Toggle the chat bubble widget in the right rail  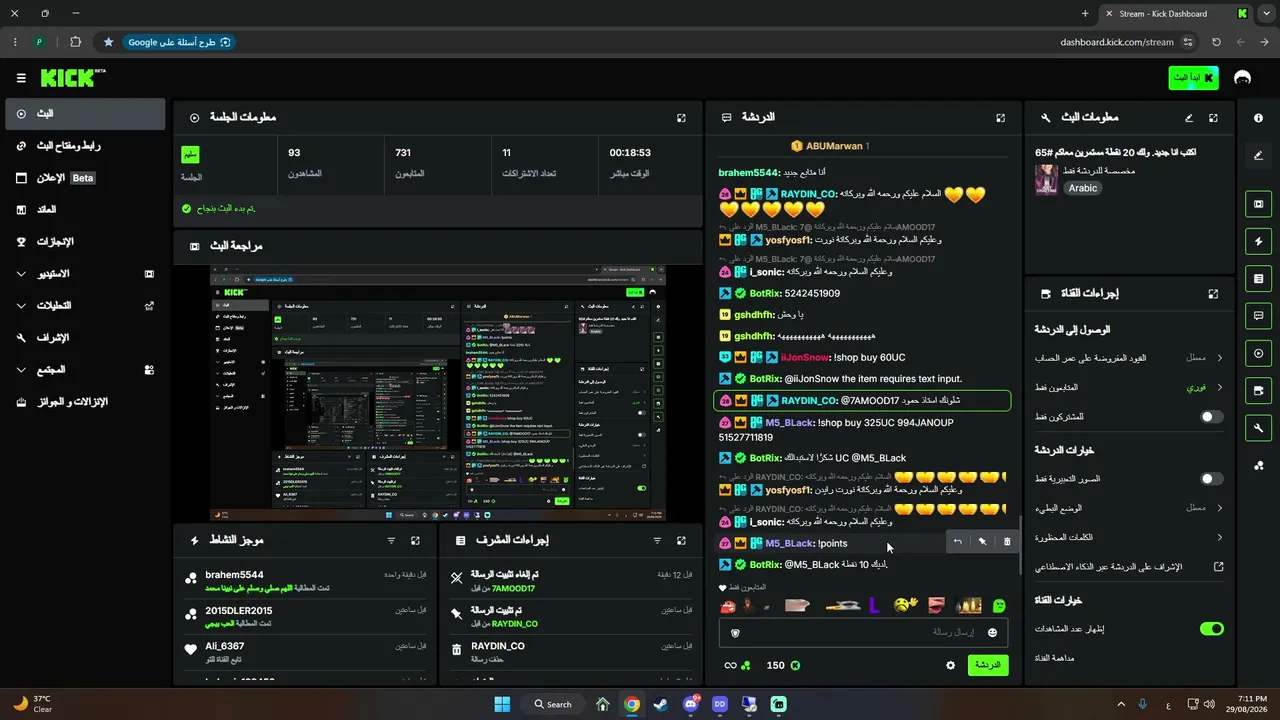[x=1258, y=316]
